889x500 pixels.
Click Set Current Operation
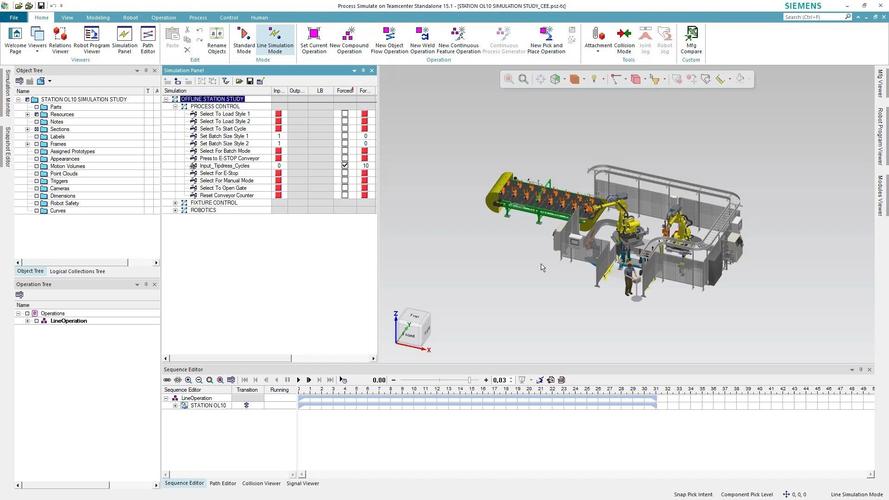(x=314, y=40)
